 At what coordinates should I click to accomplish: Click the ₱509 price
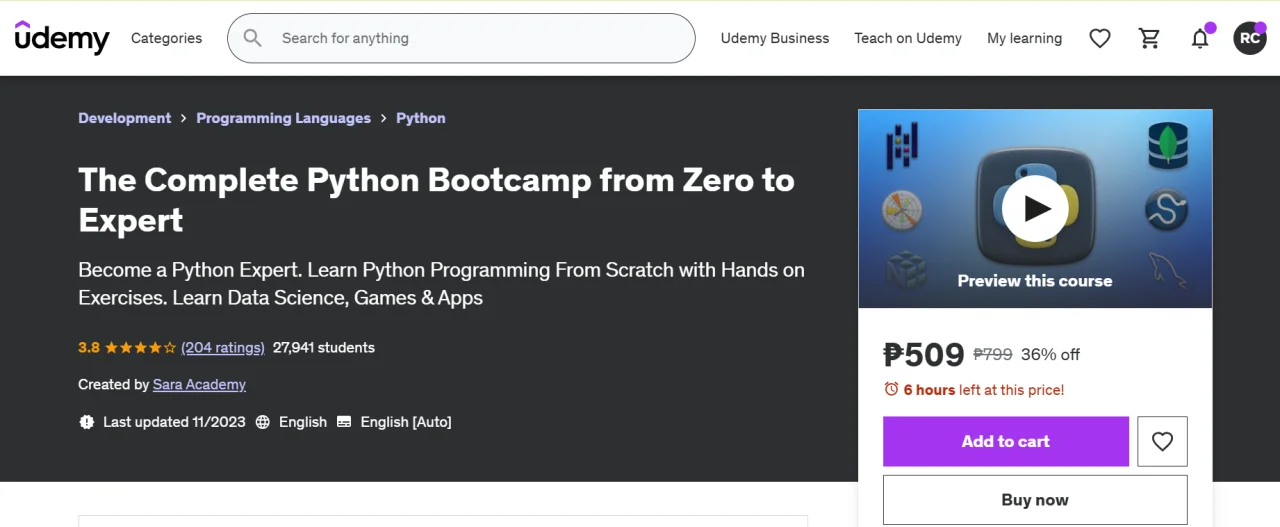pyautogui.click(x=924, y=354)
